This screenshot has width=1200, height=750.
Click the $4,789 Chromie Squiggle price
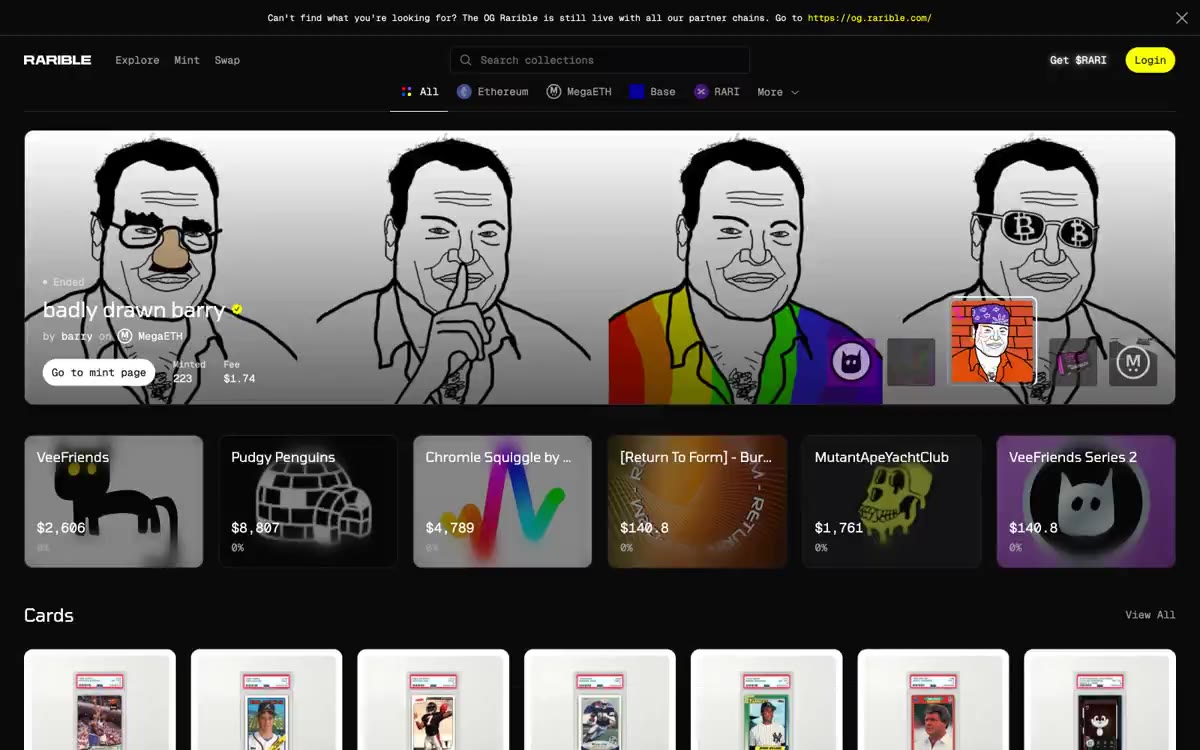[450, 528]
